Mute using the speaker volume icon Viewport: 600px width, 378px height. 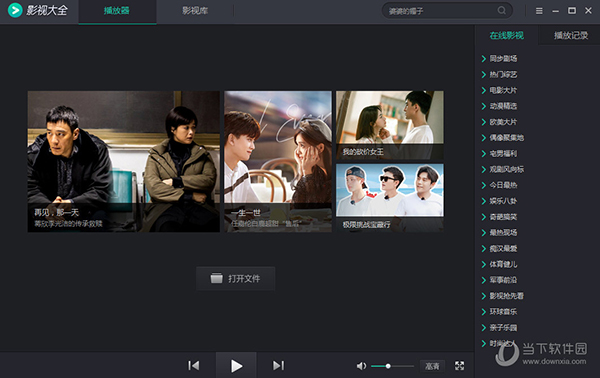click(361, 366)
